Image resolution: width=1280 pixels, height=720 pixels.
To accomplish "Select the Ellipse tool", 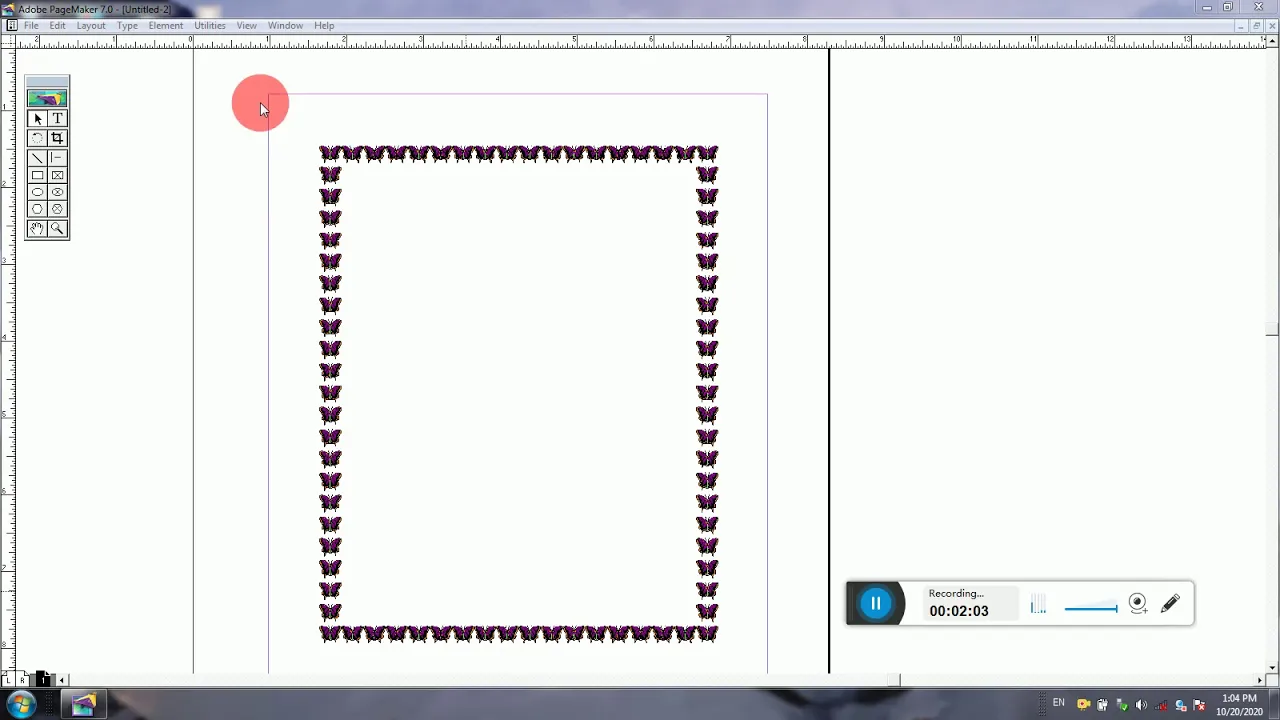I will click(x=38, y=192).
